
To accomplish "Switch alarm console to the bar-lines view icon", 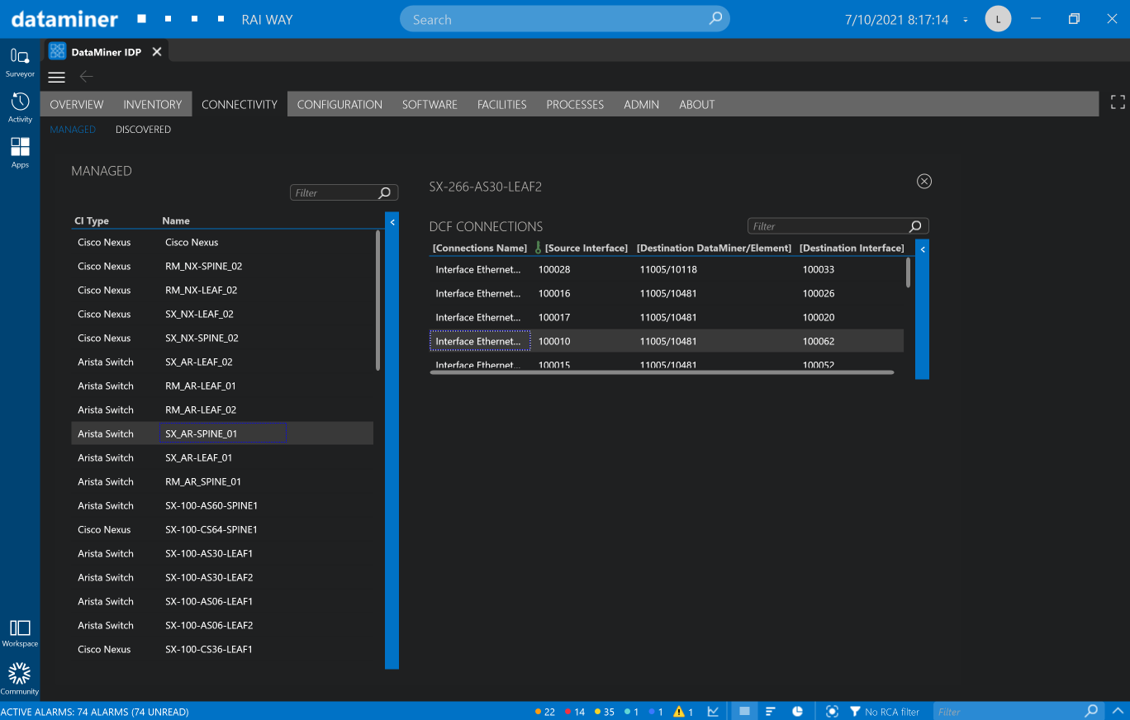I will coord(770,711).
